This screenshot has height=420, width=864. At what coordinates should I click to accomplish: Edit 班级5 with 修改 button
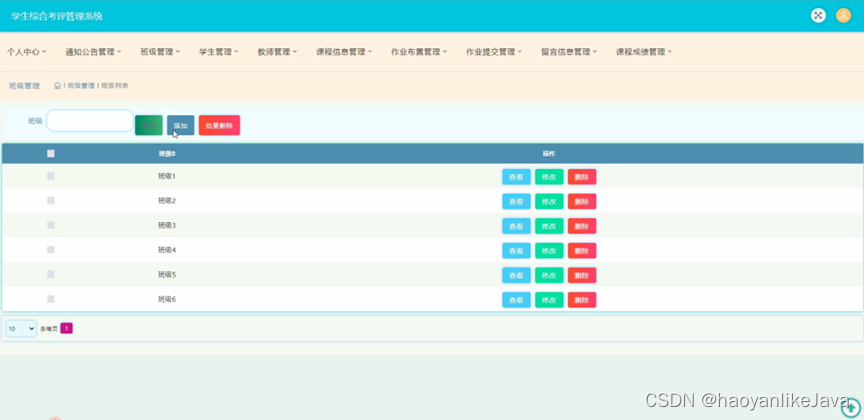549,275
